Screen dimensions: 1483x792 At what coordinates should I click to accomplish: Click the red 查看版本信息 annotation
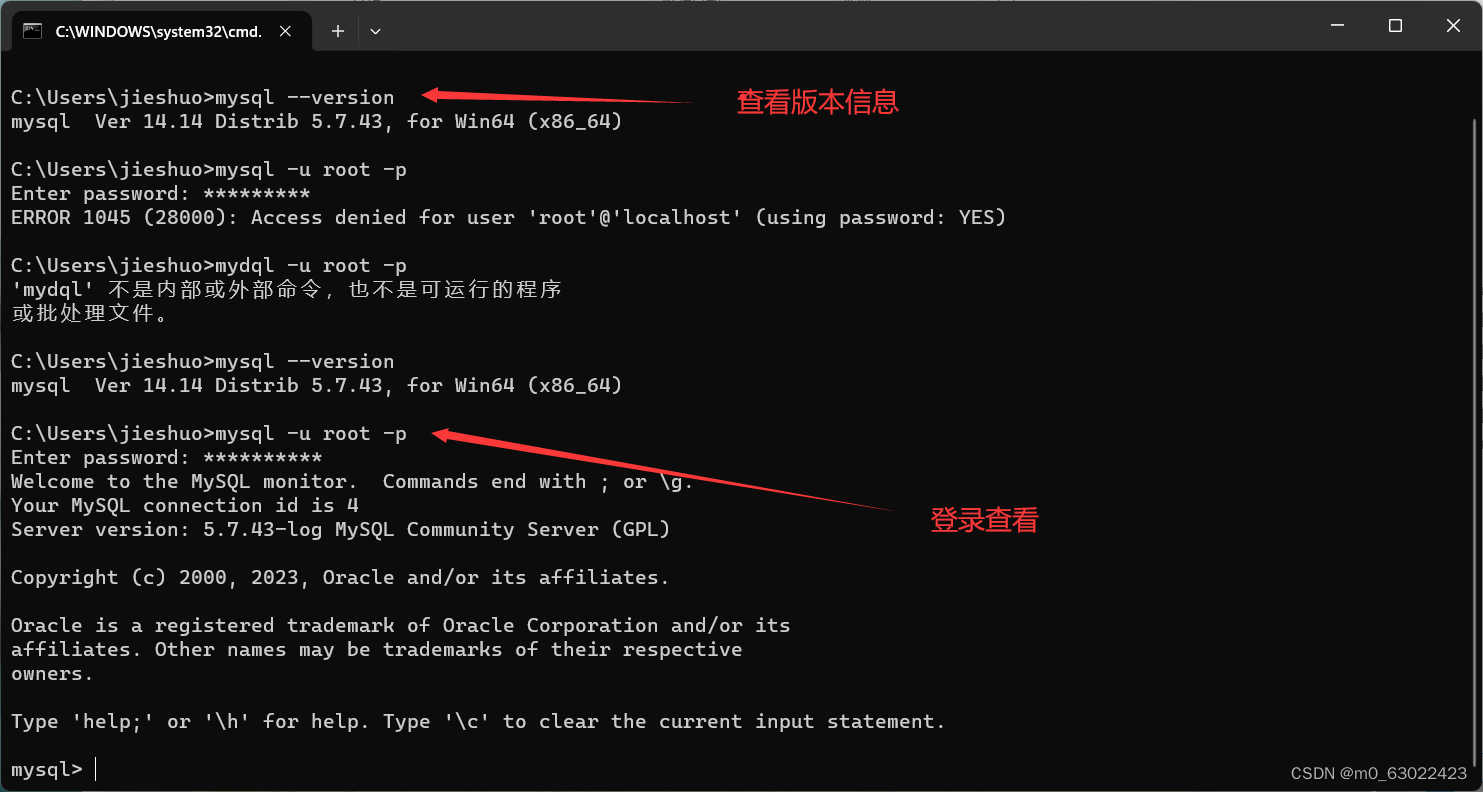point(817,102)
